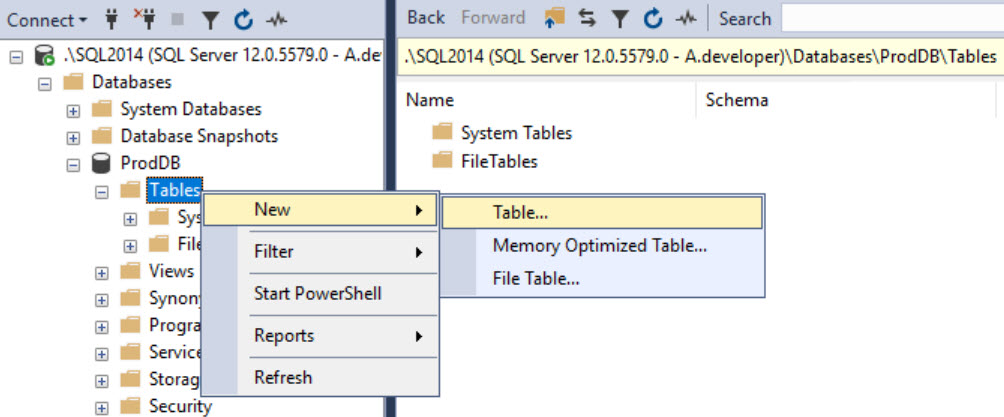Screen dimensions: 1004x417
Task: Click the Connect Object Explorer plug icon
Action: (x=111, y=20)
